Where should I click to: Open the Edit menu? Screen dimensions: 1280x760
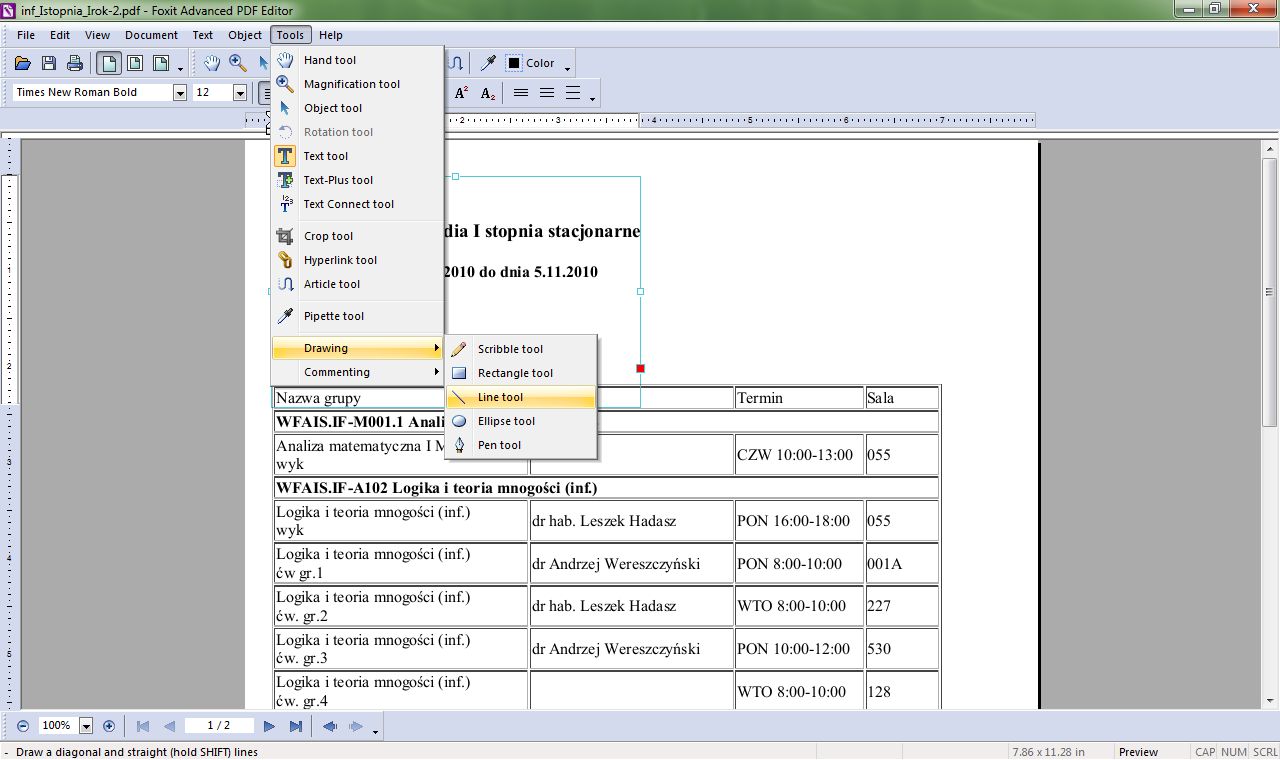(x=60, y=35)
